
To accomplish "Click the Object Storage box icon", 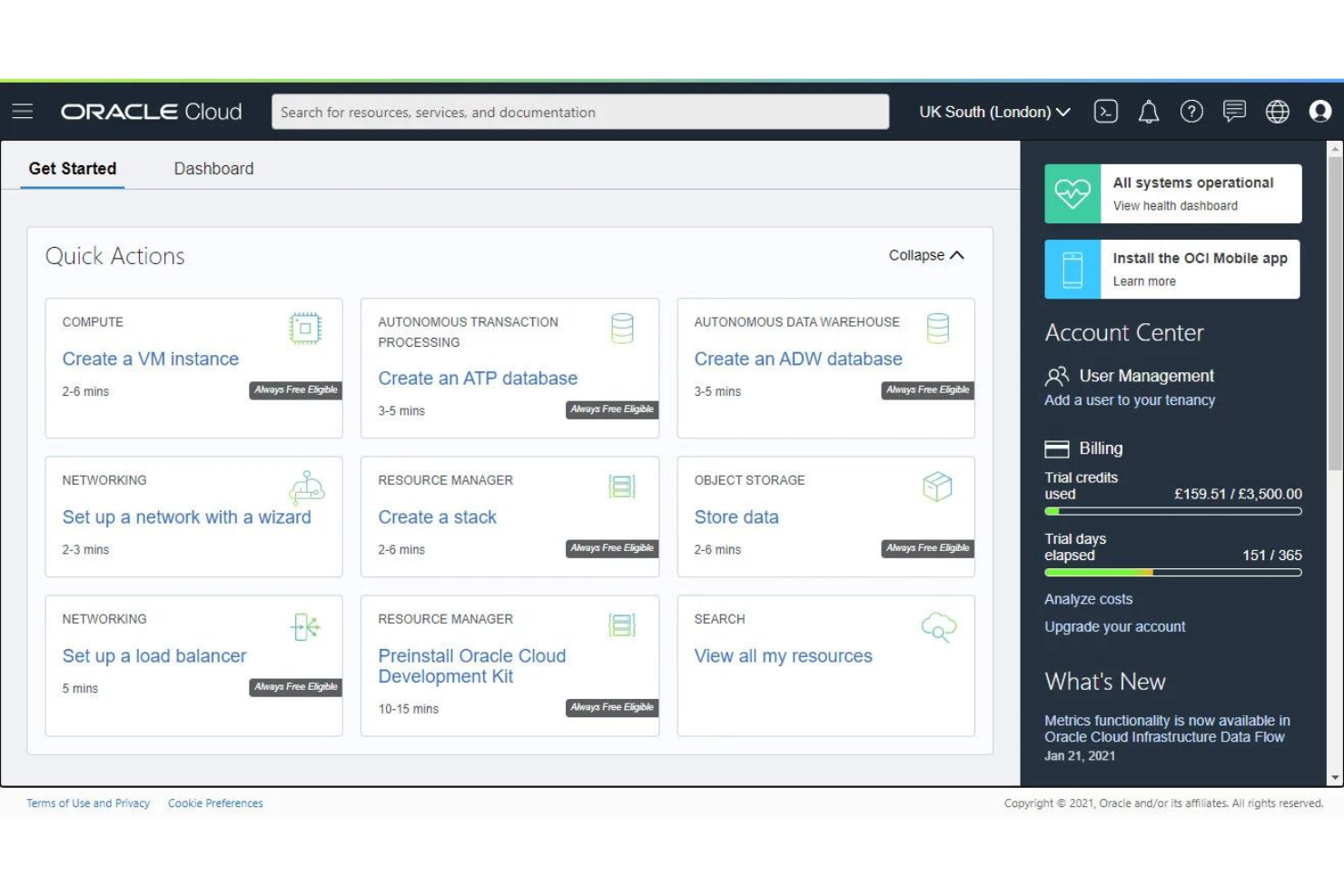I will (937, 486).
